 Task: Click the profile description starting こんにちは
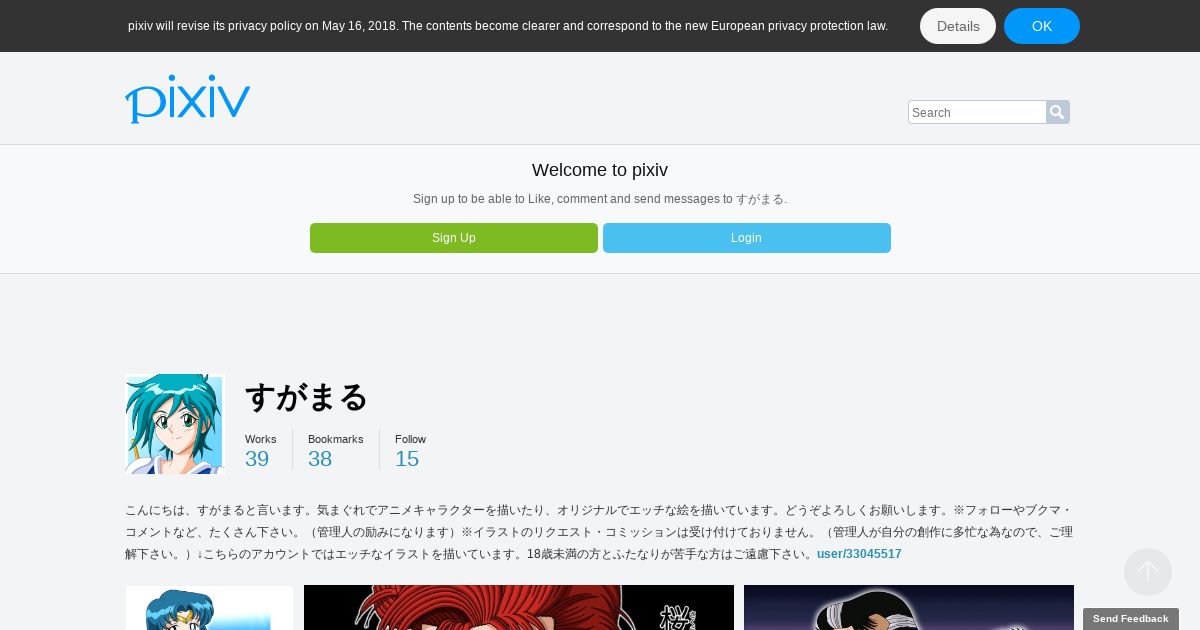pos(599,532)
